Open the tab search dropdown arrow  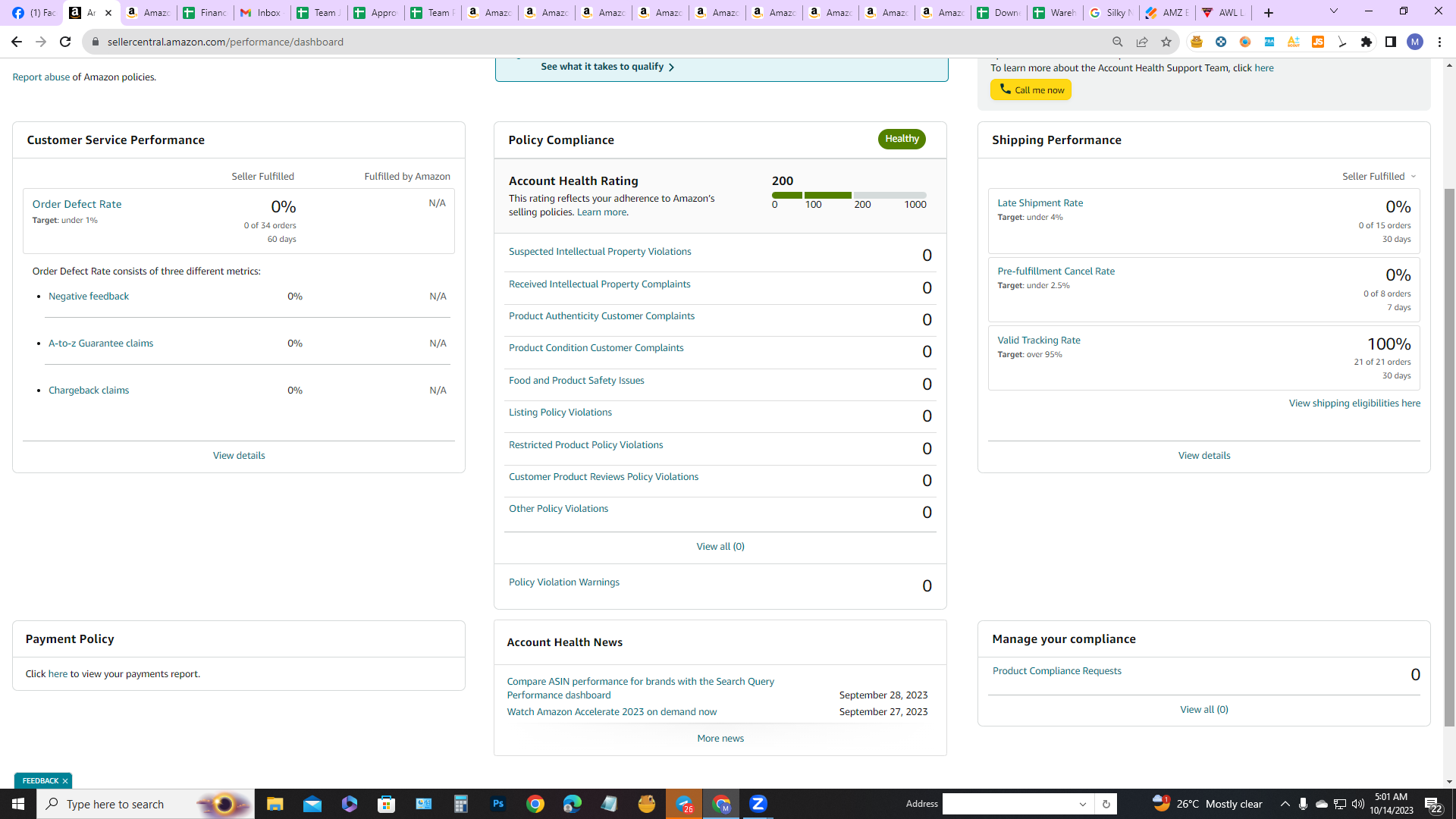[1333, 11]
